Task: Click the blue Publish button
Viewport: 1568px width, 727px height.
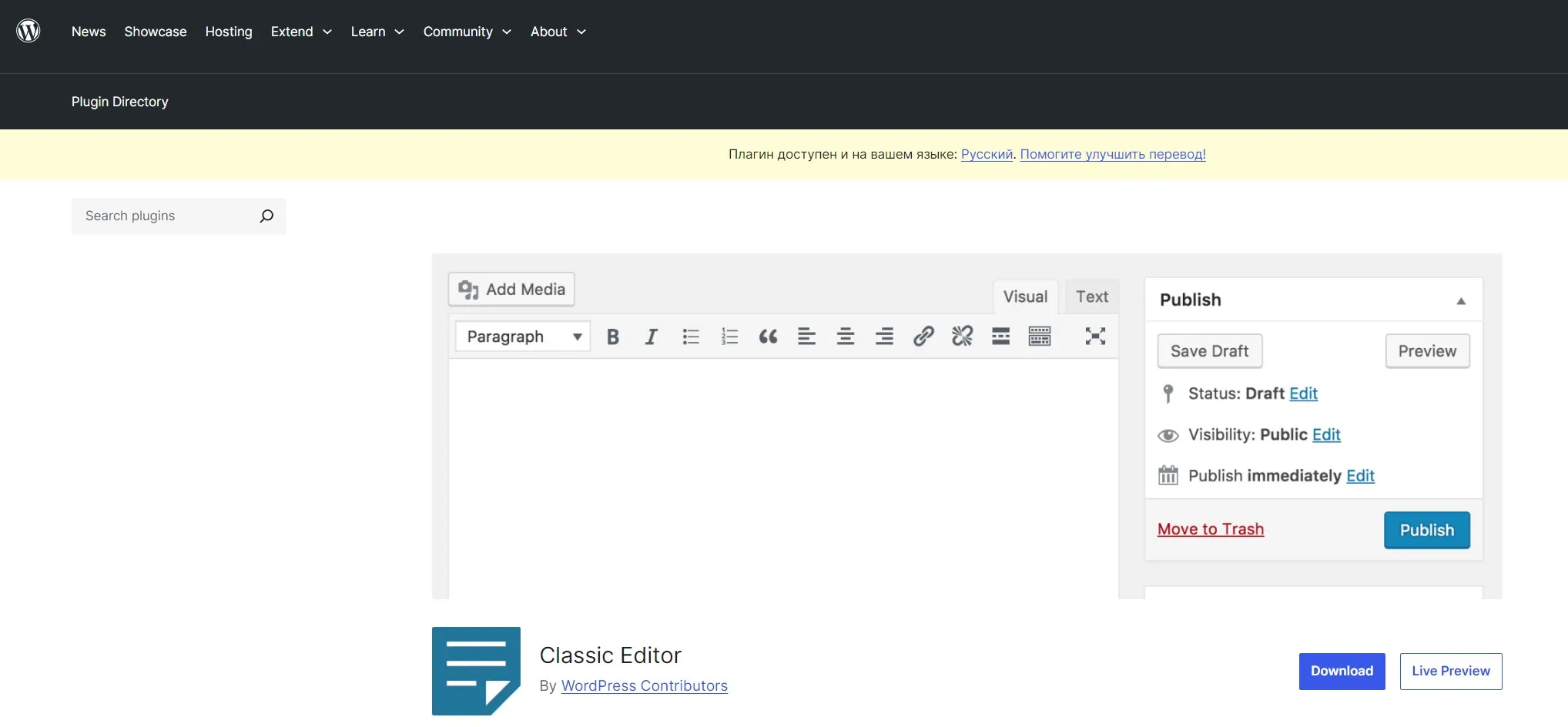Action: (1427, 530)
